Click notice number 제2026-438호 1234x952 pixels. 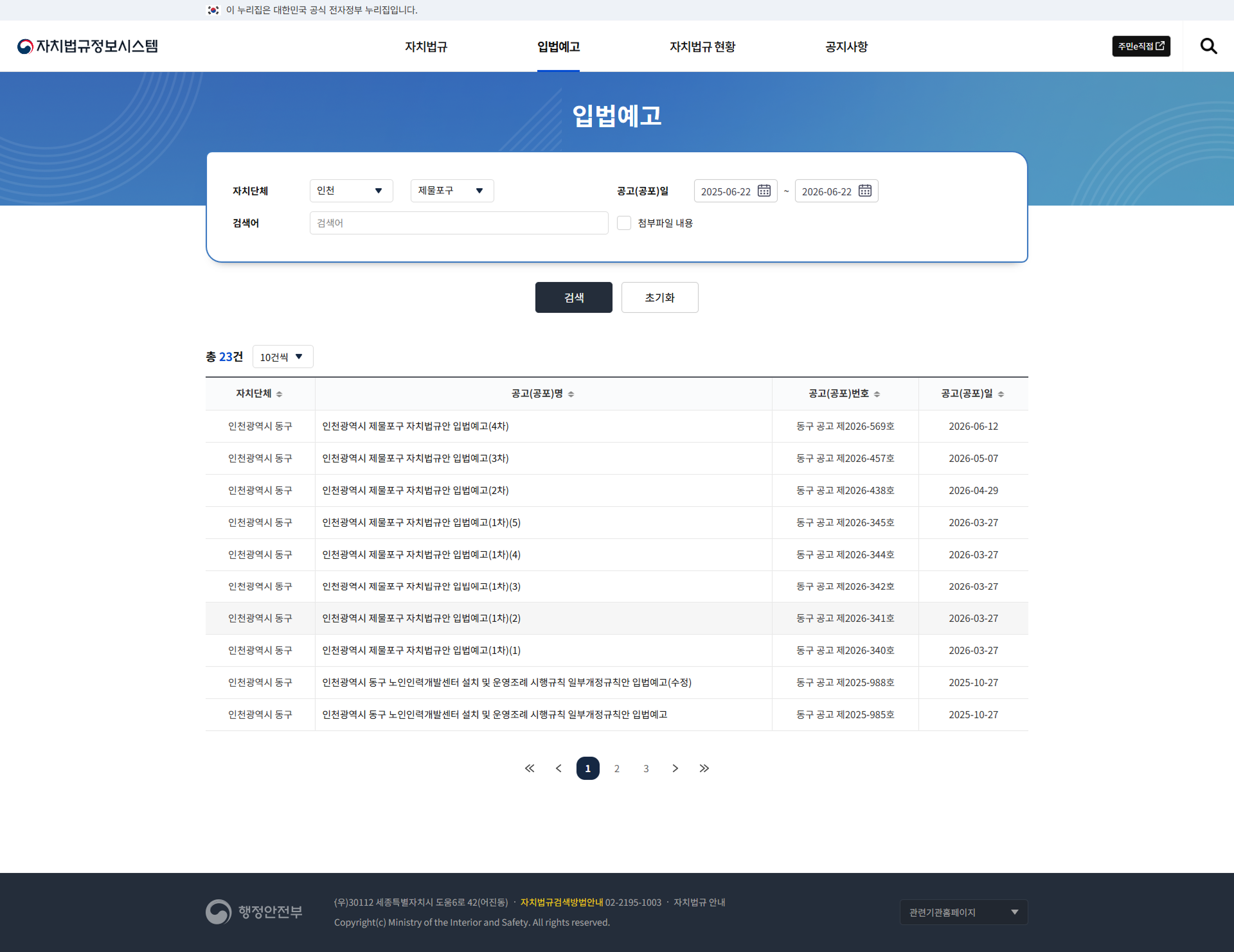845,490
